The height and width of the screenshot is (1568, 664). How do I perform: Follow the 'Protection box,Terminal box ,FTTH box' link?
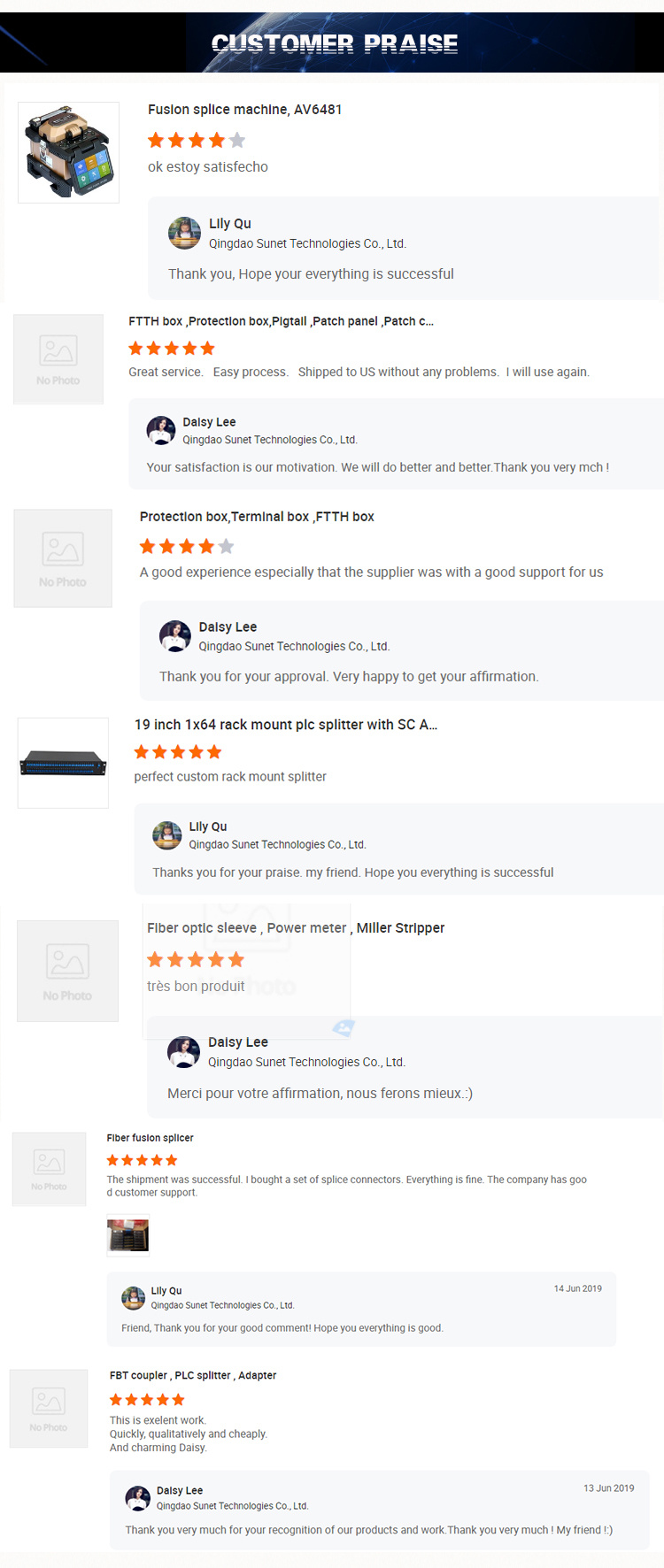pyautogui.click(x=257, y=517)
